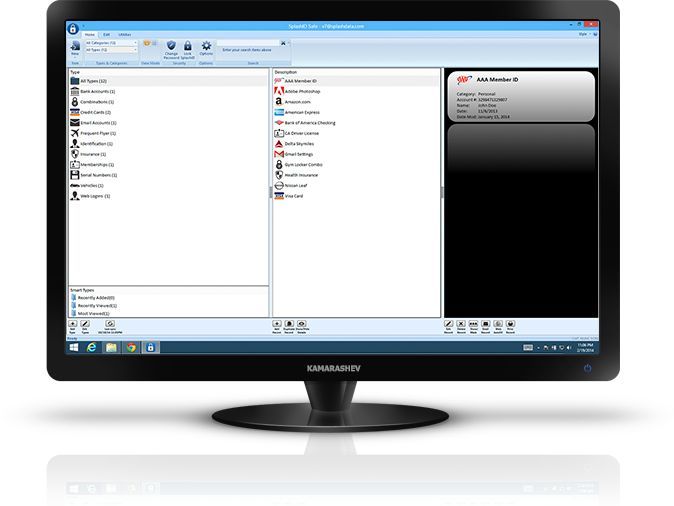The height and width of the screenshot is (506, 674).
Task: Switch to the Edit ribbon tab
Action: (x=106, y=35)
